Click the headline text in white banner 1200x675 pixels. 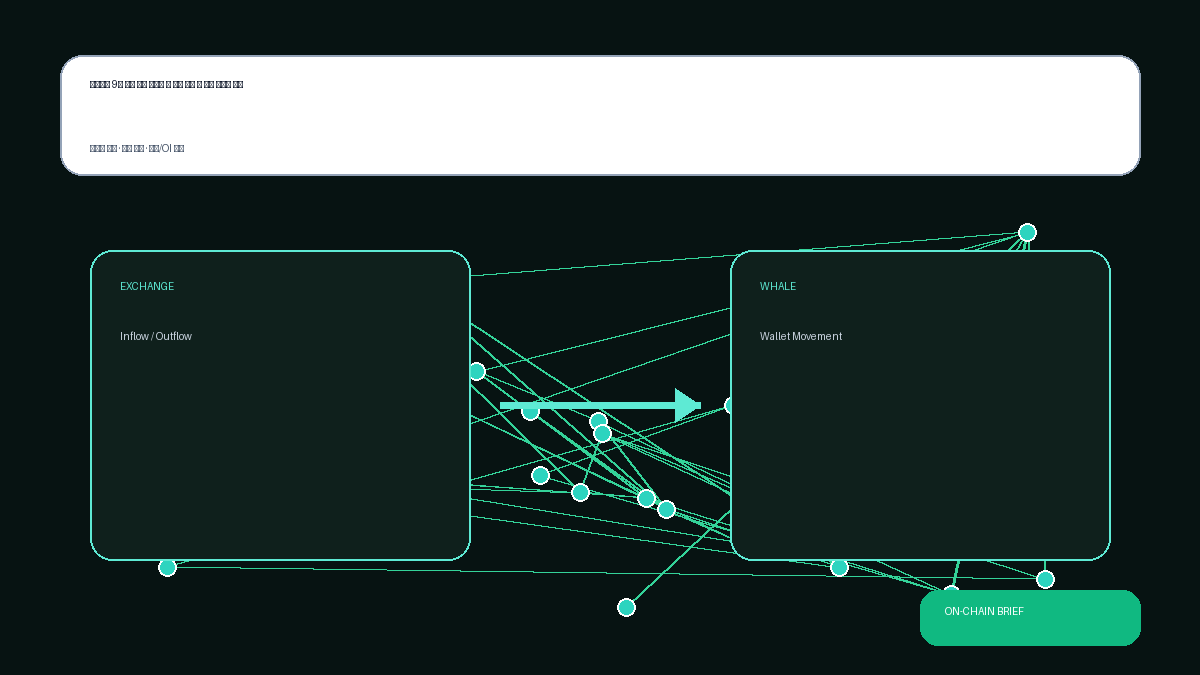click(x=167, y=85)
